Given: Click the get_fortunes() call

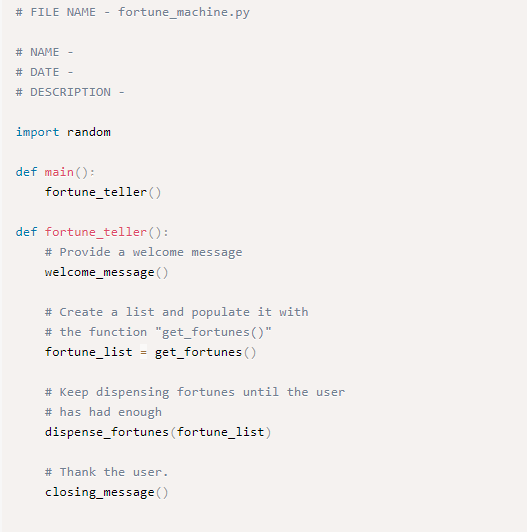Looking at the screenshot, I should pos(205,352).
